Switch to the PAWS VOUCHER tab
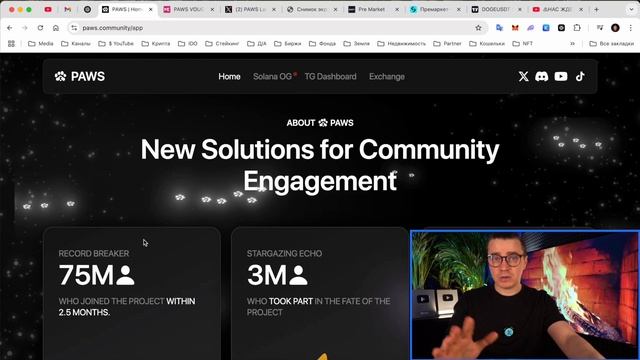This screenshot has width=640, height=360. point(189,9)
